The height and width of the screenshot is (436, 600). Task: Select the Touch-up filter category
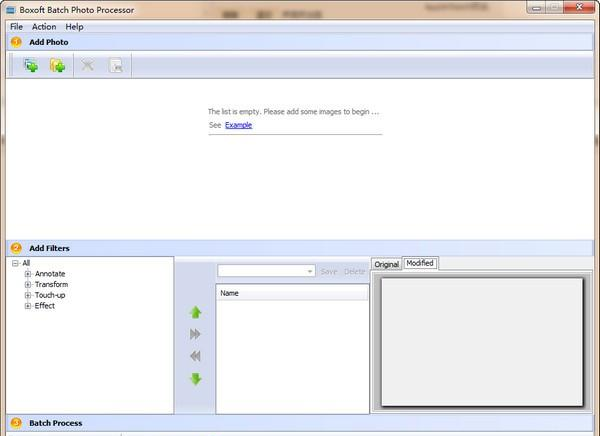[50, 295]
